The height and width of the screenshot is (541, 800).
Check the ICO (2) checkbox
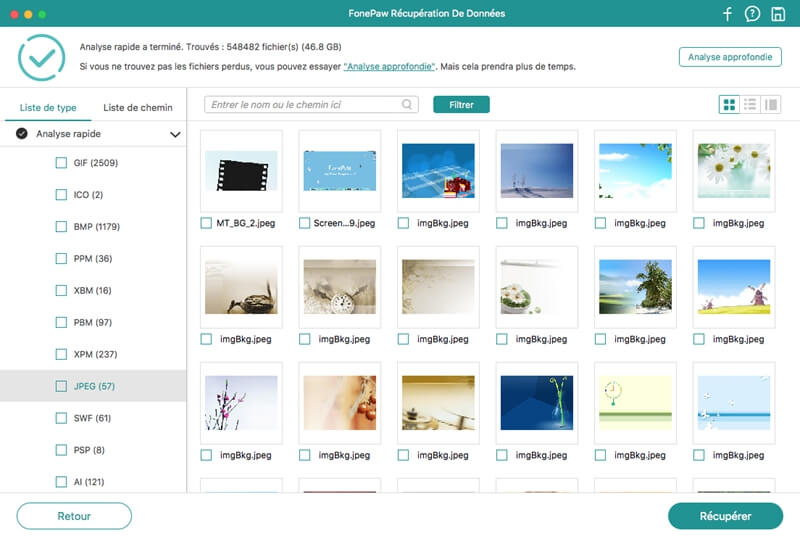click(61, 194)
